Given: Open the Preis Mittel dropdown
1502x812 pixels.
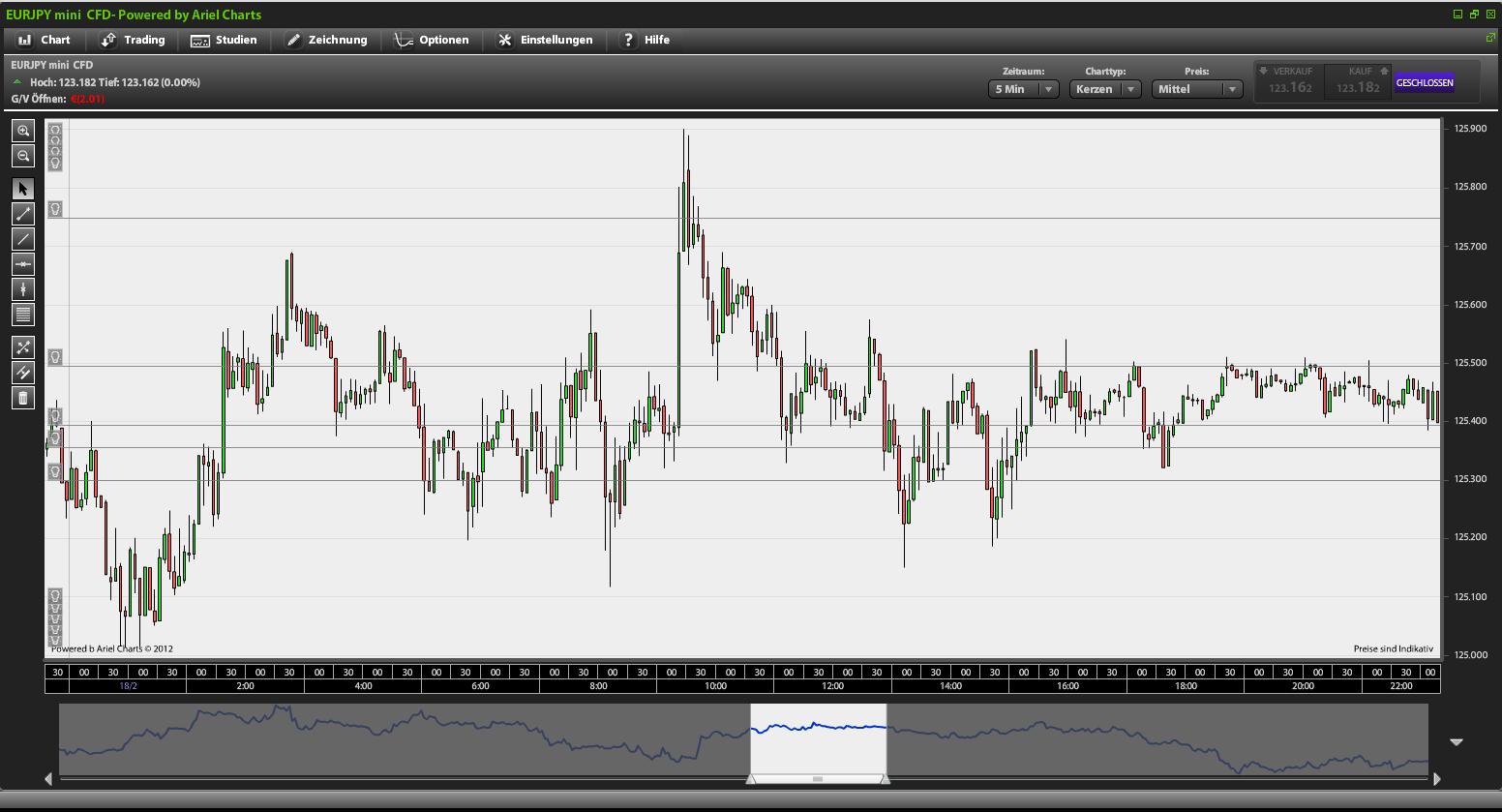Looking at the screenshot, I should point(1196,89).
